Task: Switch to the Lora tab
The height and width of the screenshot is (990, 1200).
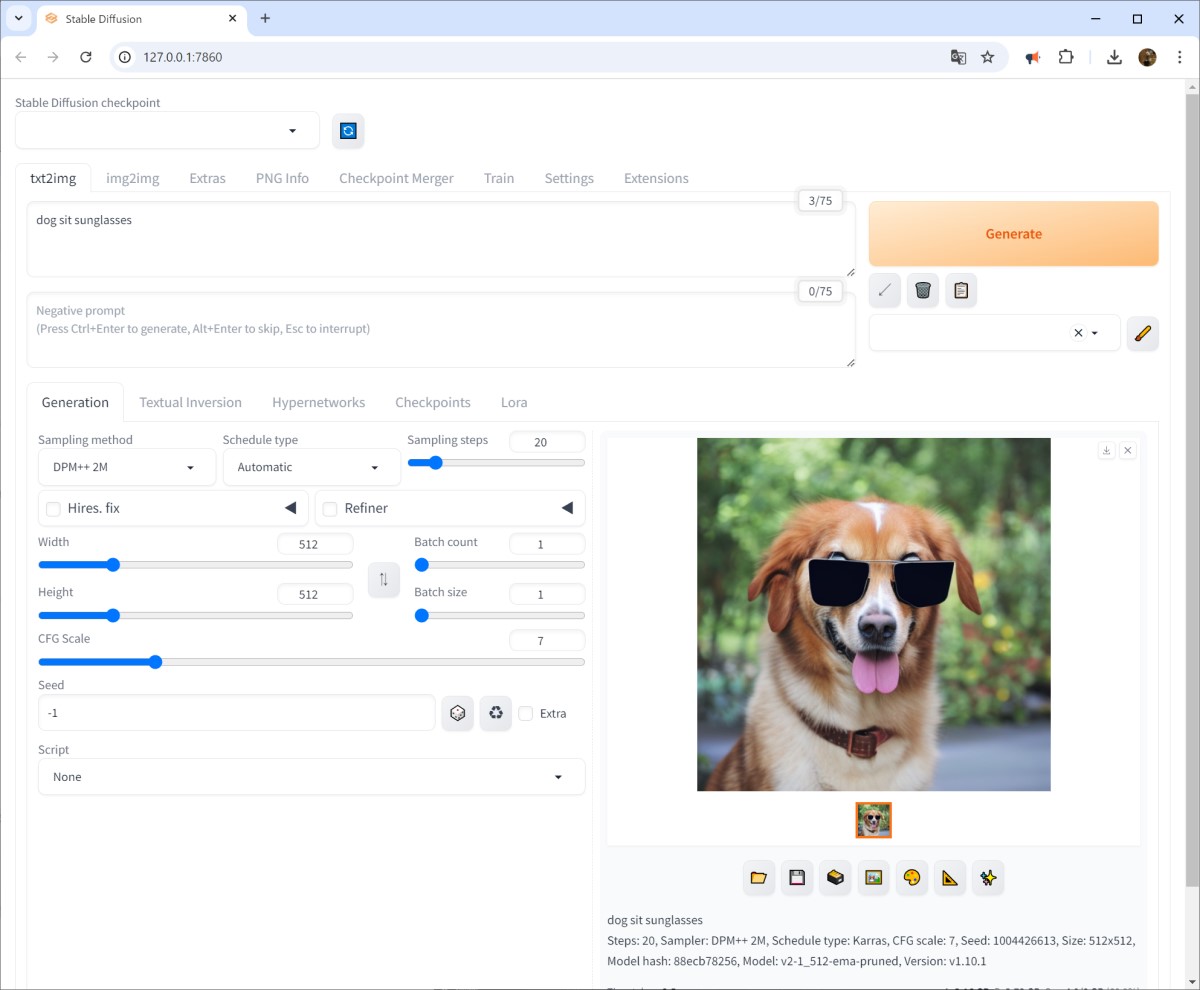Action: 514,402
